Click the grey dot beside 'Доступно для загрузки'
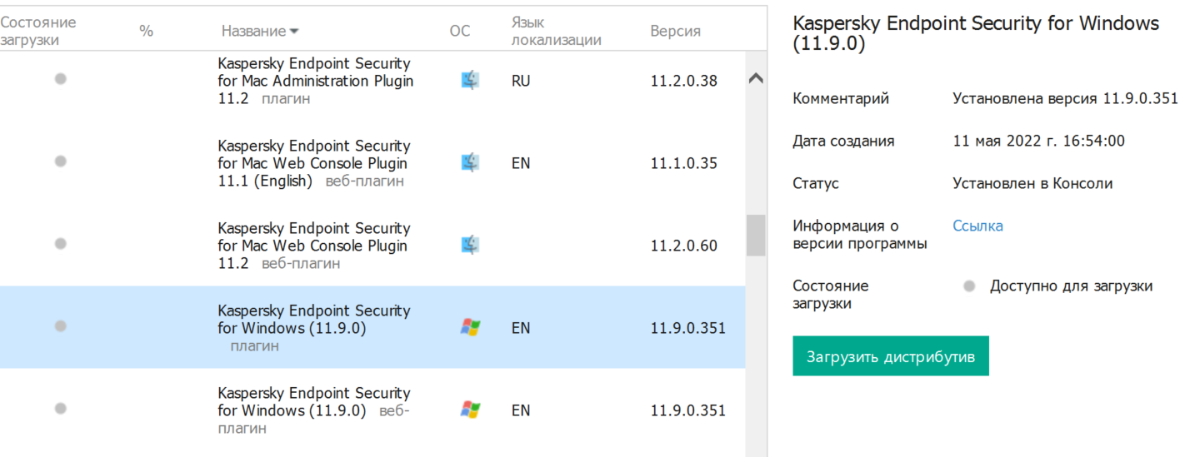 coord(968,287)
